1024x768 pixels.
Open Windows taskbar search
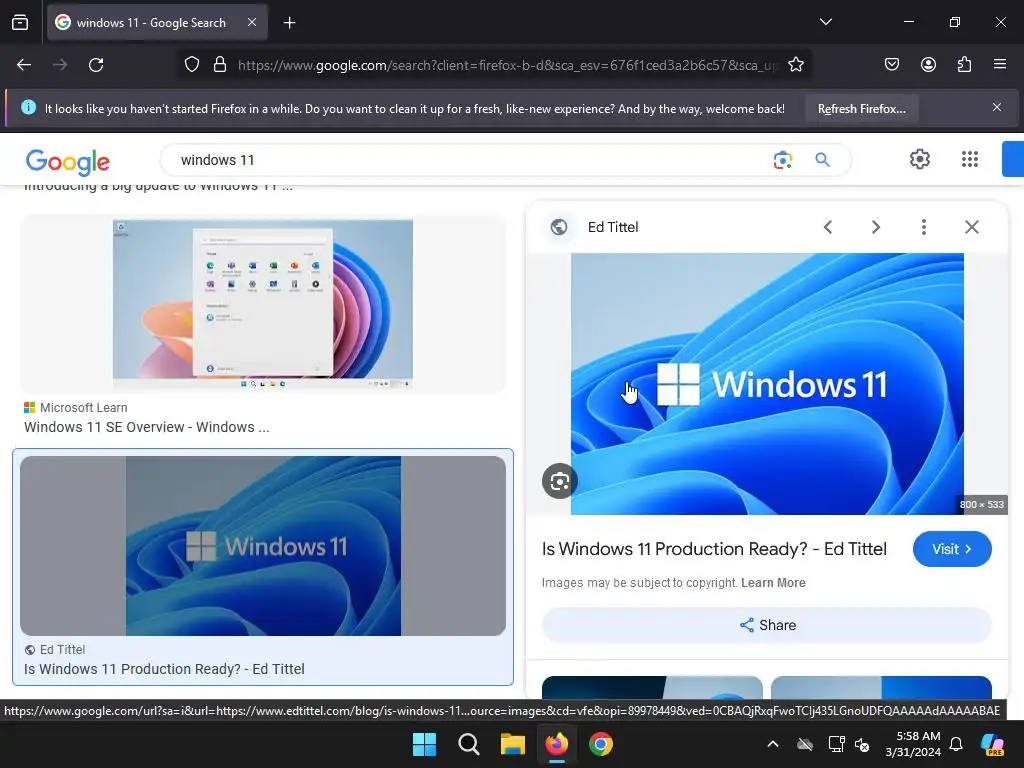[x=468, y=744]
